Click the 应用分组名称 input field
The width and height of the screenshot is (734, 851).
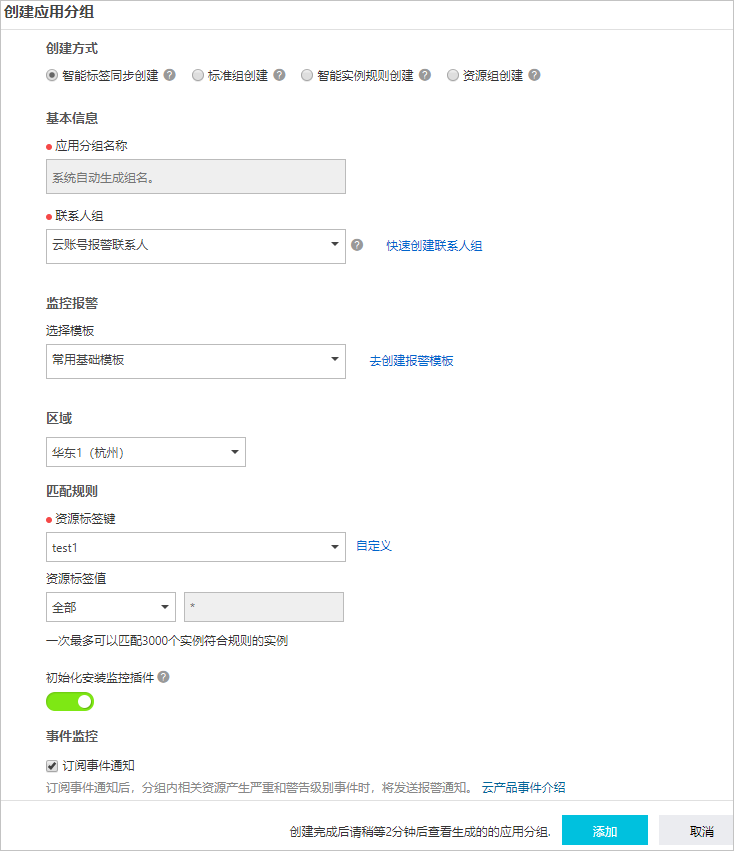pos(196,176)
